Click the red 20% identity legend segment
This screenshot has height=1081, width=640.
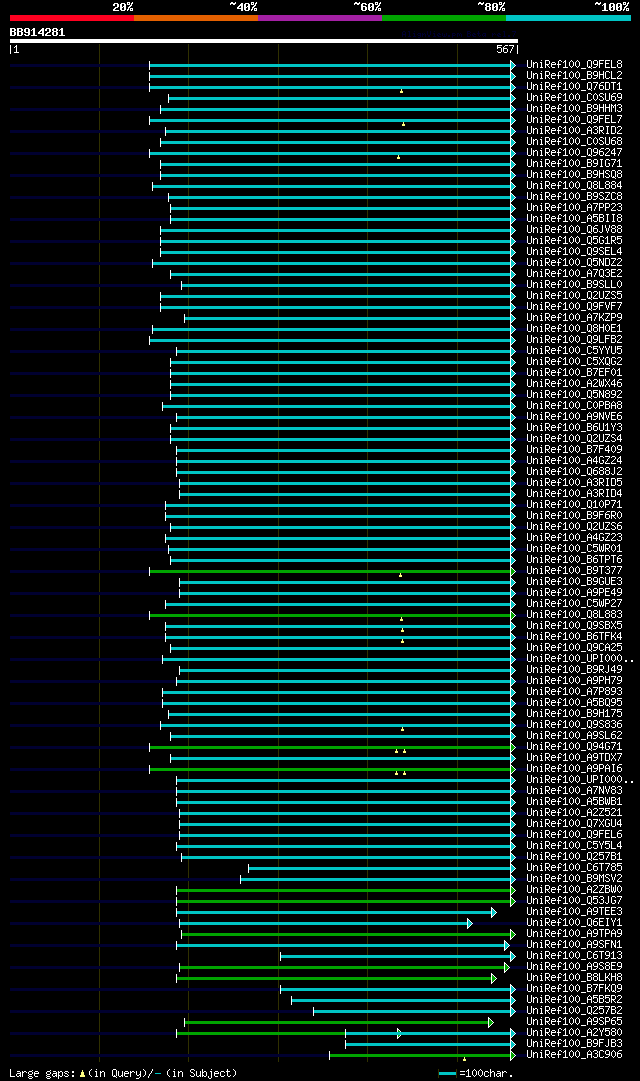pos(72,18)
